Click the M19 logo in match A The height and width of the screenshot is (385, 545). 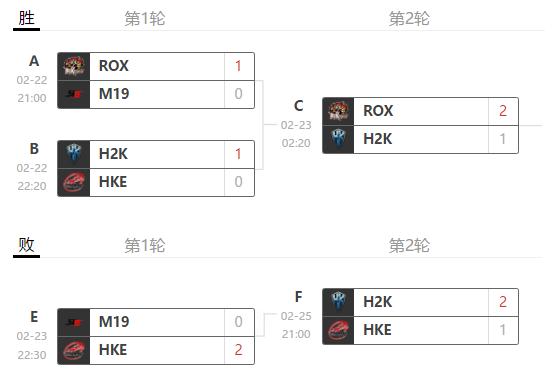coord(74,94)
